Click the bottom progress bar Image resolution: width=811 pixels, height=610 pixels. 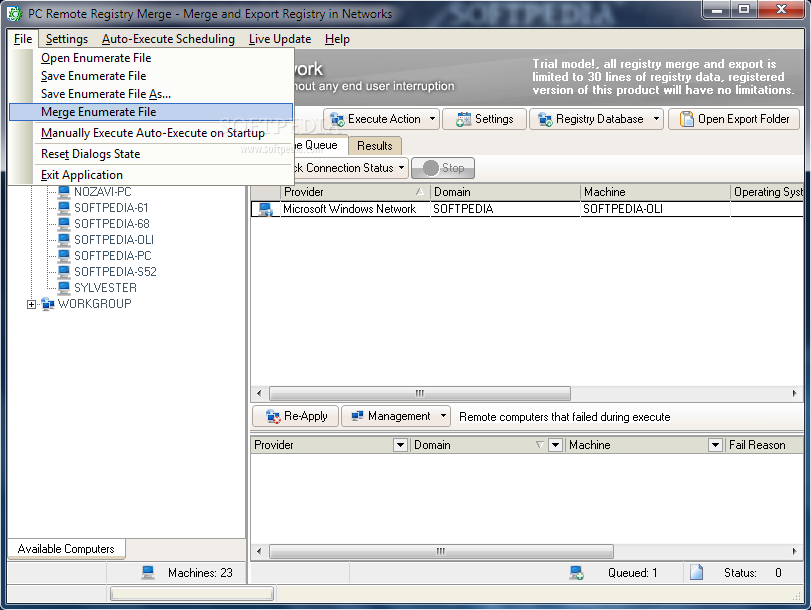coord(192,593)
